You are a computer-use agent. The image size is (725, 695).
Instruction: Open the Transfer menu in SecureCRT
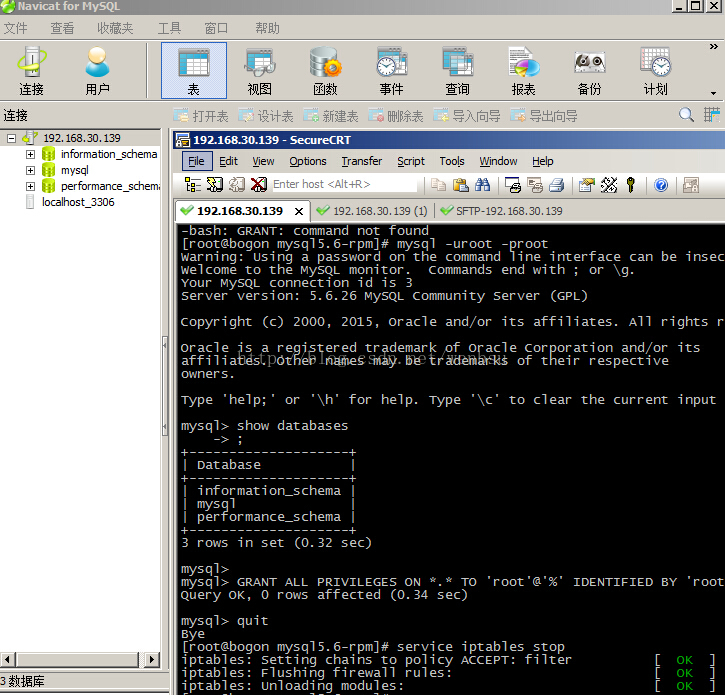pos(362,161)
